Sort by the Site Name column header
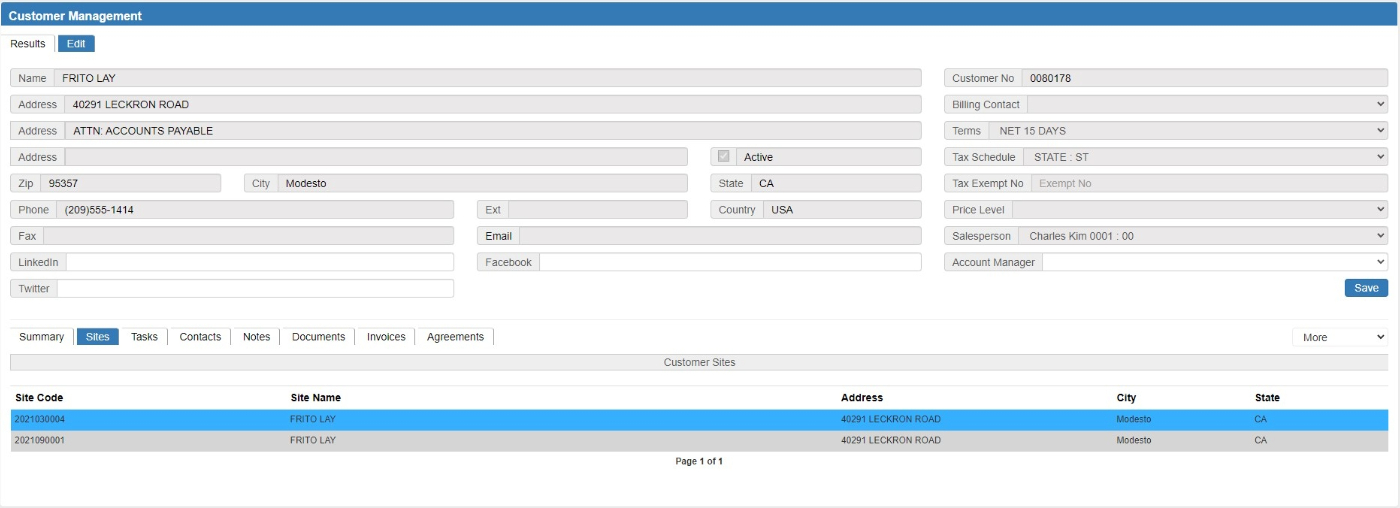Screen dimensions: 1400x508 tap(316, 398)
